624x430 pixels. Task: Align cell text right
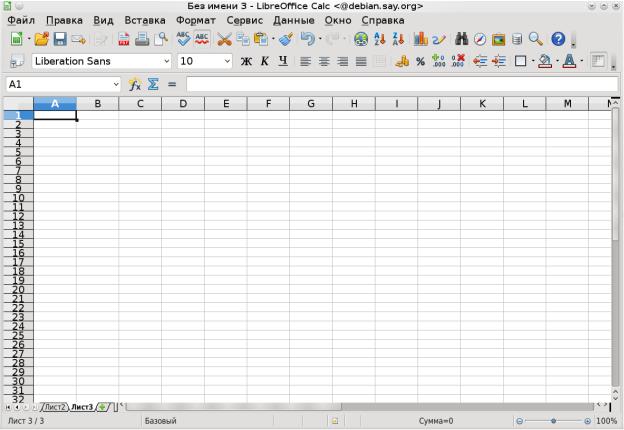point(343,61)
